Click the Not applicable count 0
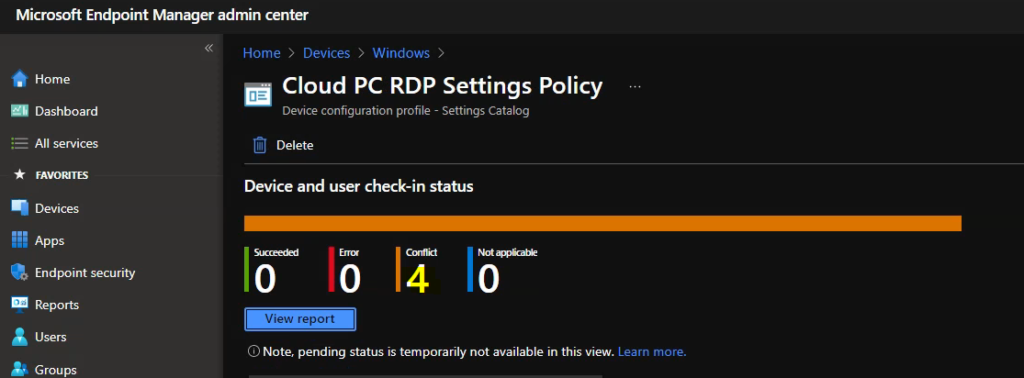The height and width of the screenshot is (378, 1024). click(488, 279)
